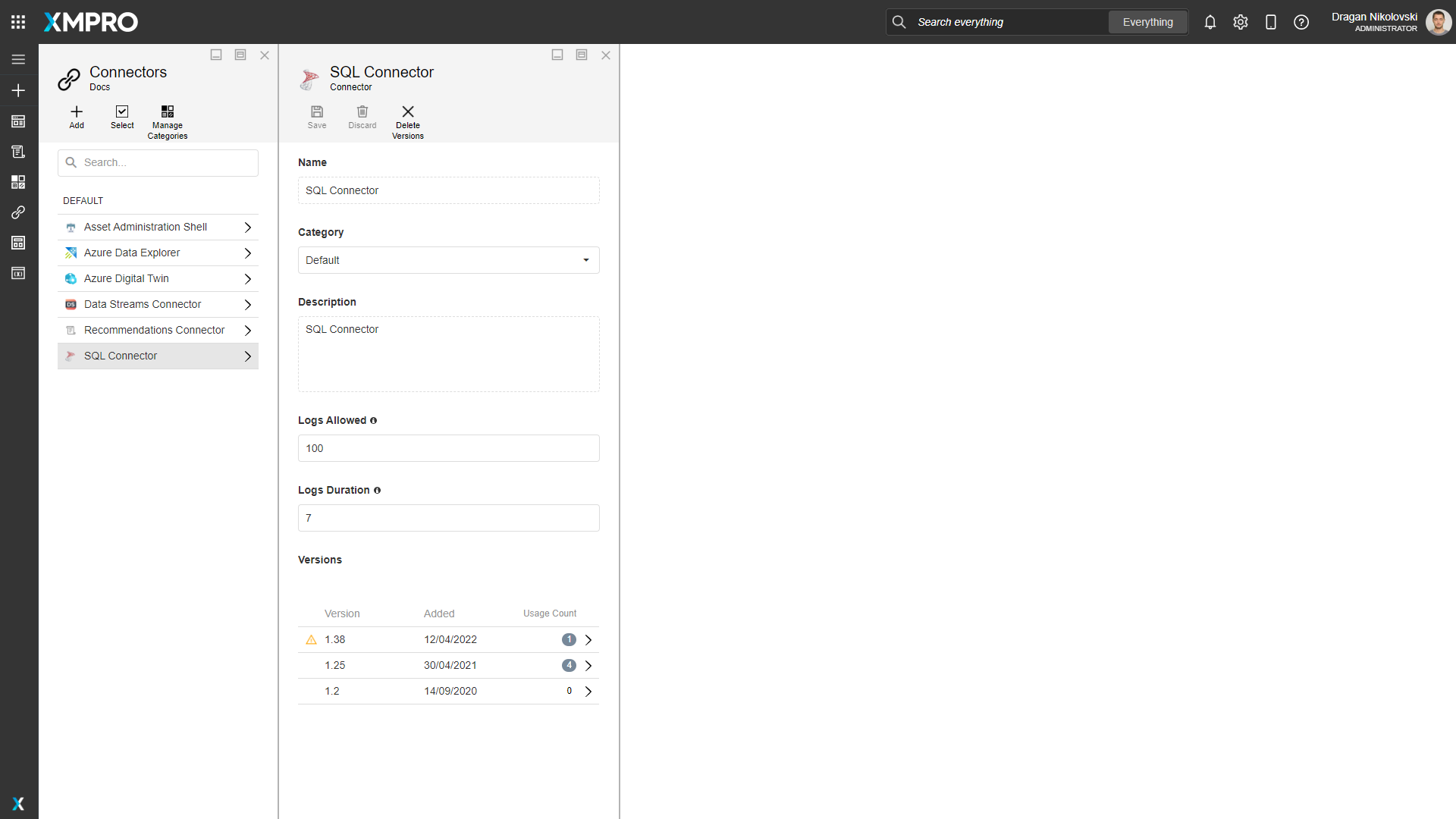Select the Data Streams Connector entry
1456x819 pixels.
coord(143,304)
